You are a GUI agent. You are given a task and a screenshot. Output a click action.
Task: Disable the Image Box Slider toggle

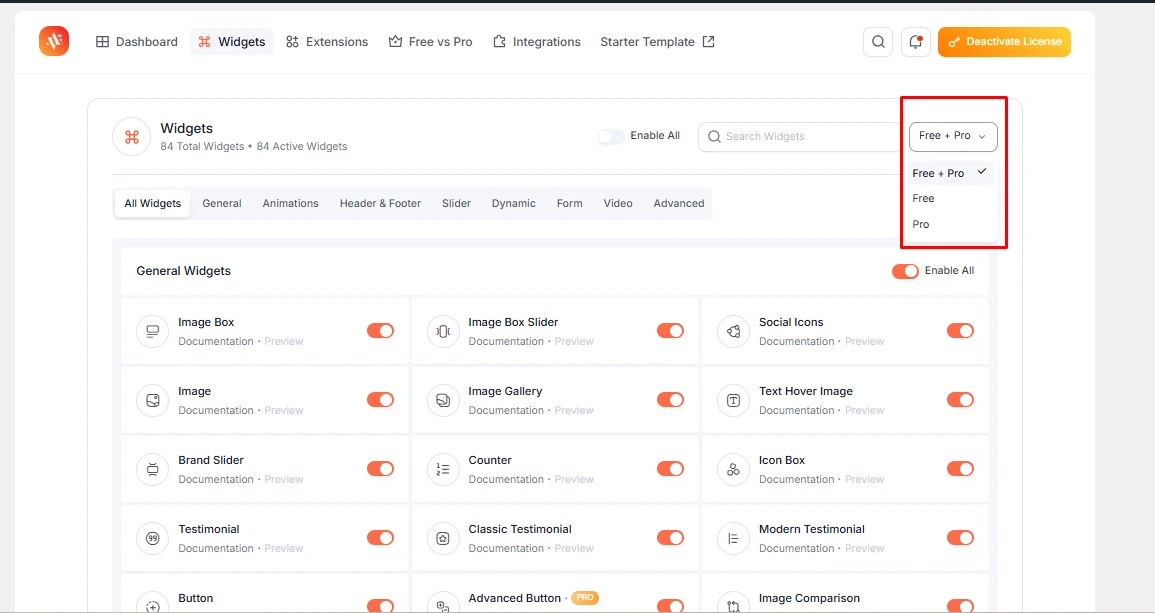pyautogui.click(x=670, y=331)
